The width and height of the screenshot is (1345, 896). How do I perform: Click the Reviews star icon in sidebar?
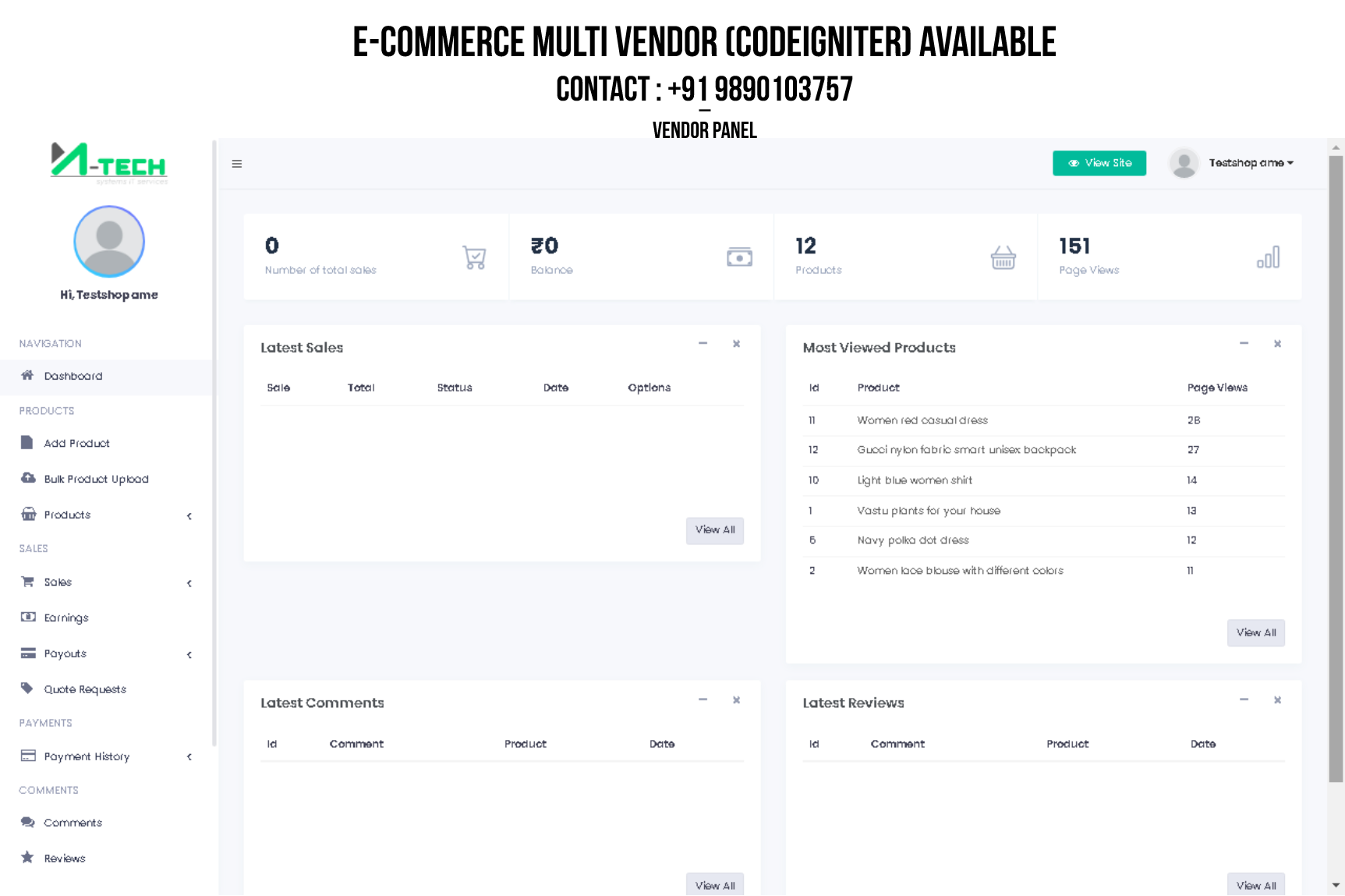click(x=27, y=858)
